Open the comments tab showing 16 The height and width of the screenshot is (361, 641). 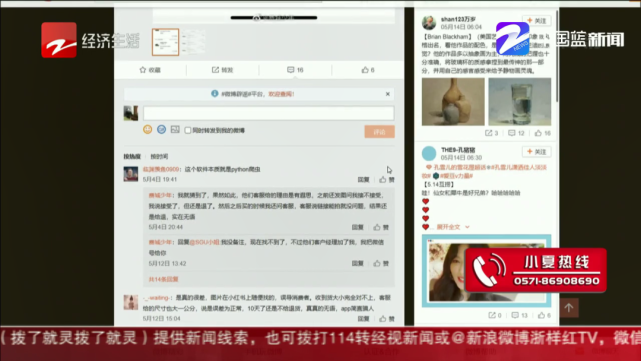pyautogui.click(x=295, y=70)
